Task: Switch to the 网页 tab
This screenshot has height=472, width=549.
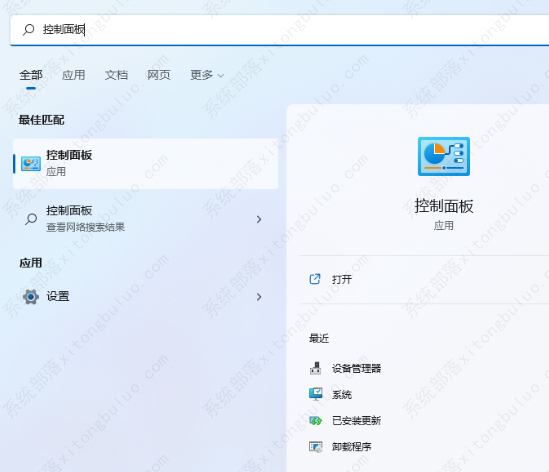Action: tap(159, 75)
